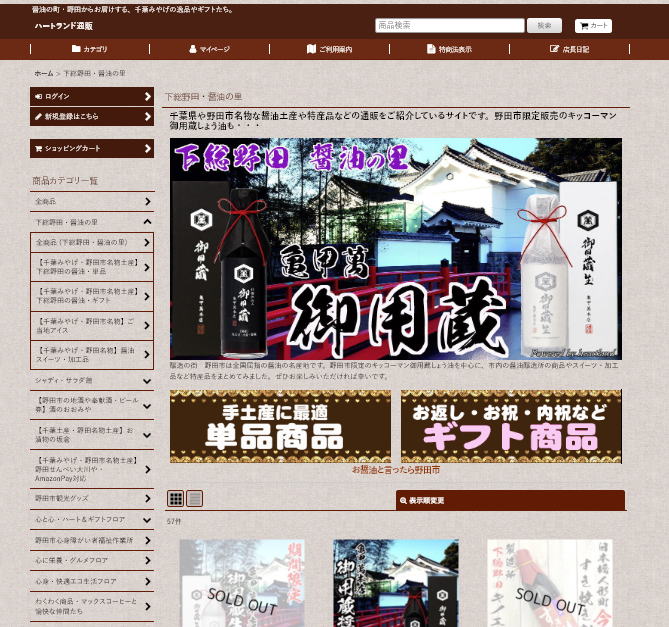The width and height of the screenshot is (669, 627).
Task: Open 野田市心身障がい者福祉作業所 category
Action: (x=92, y=540)
